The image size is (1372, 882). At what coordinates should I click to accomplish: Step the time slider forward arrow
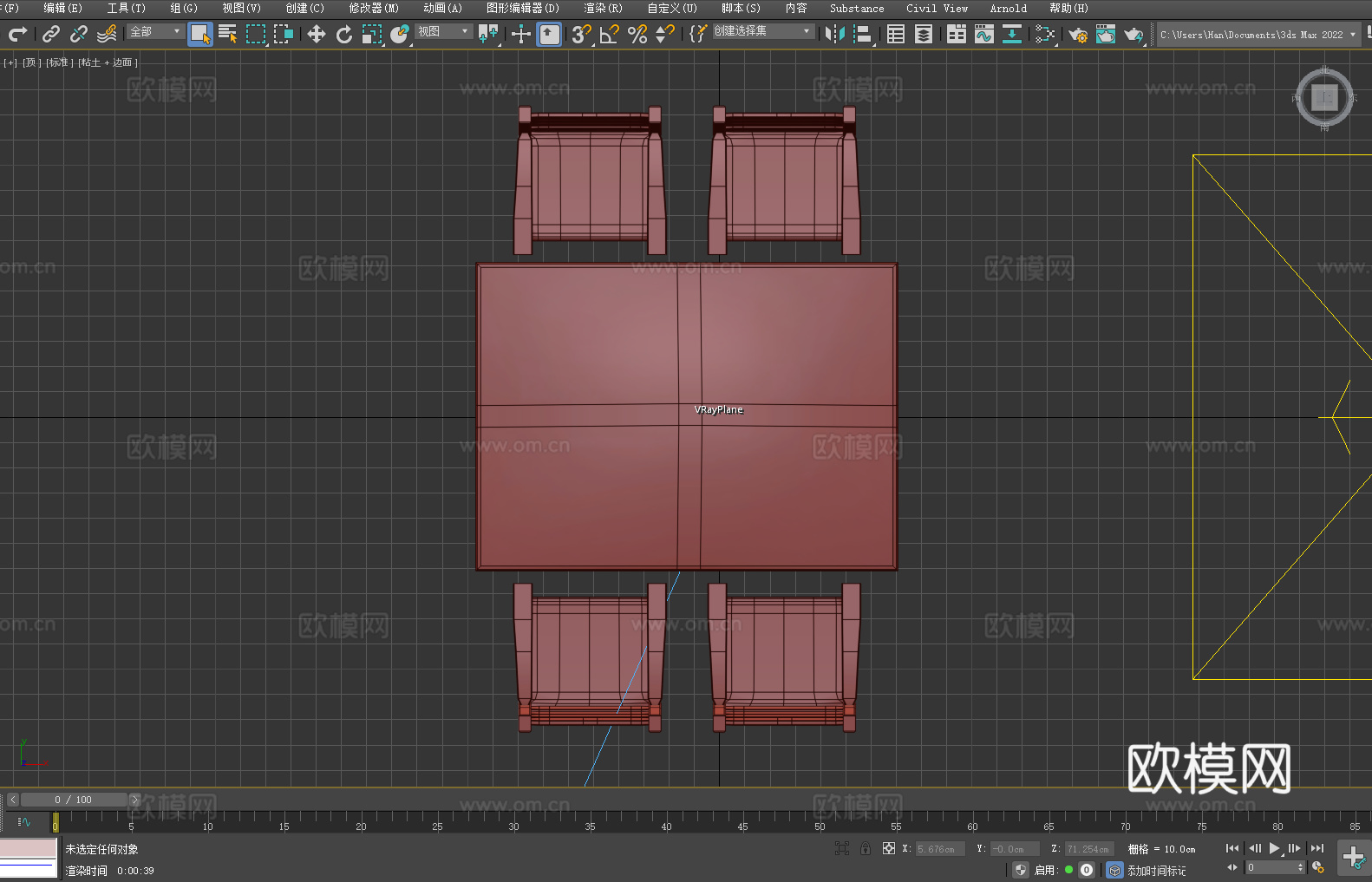(x=134, y=800)
